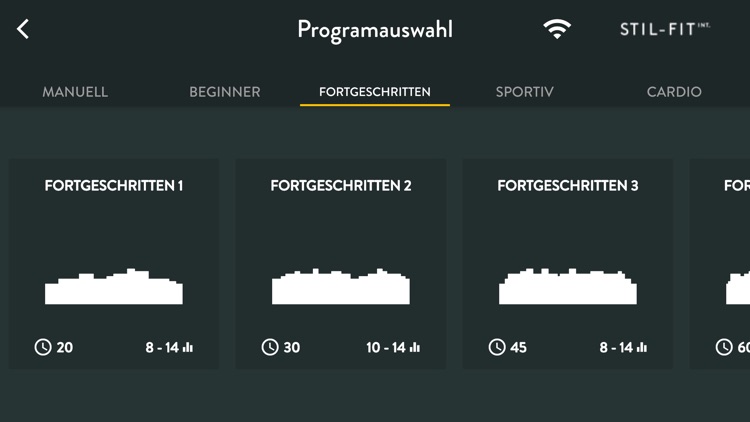Tap clock icon on Fortgeschritten 2 card
The width and height of the screenshot is (750, 422).
pos(270,347)
